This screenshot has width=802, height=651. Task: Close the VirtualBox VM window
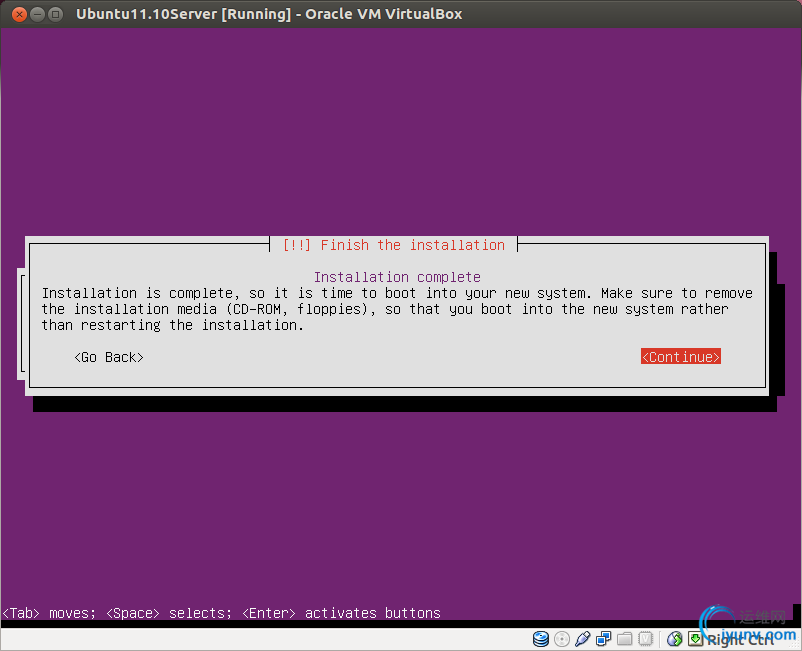point(19,14)
